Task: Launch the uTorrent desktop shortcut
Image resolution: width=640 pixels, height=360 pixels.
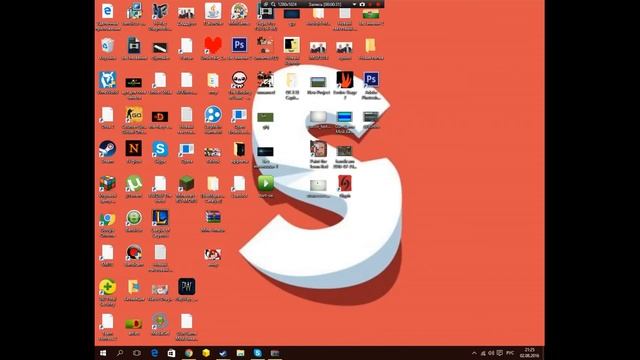Action: [134, 184]
